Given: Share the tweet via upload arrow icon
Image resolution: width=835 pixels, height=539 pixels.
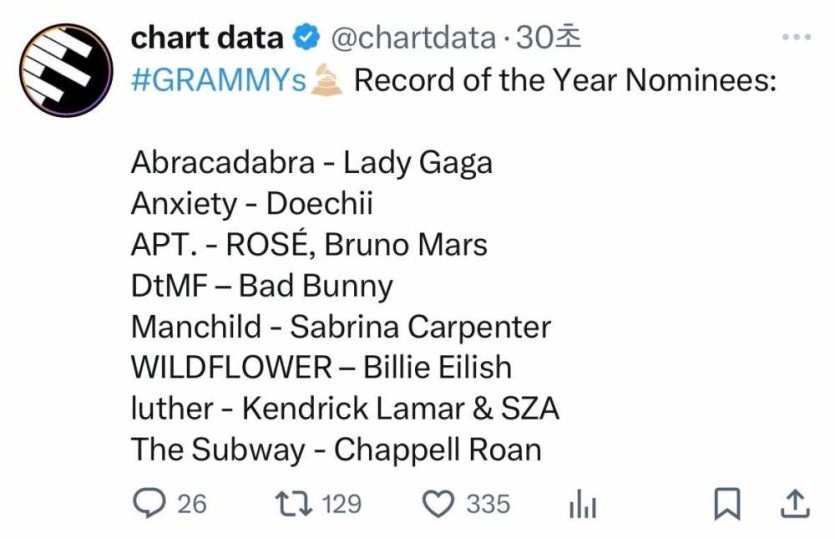Looking at the screenshot, I should [x=793, y=503].
